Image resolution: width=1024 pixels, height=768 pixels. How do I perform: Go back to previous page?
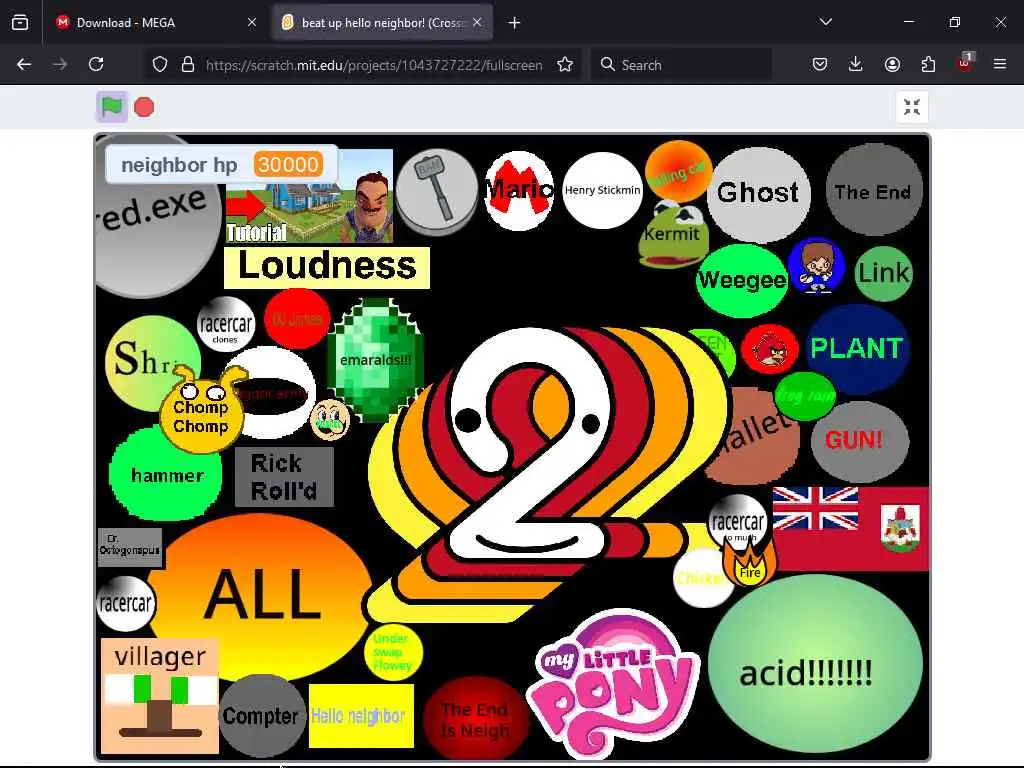coord(24,64)
